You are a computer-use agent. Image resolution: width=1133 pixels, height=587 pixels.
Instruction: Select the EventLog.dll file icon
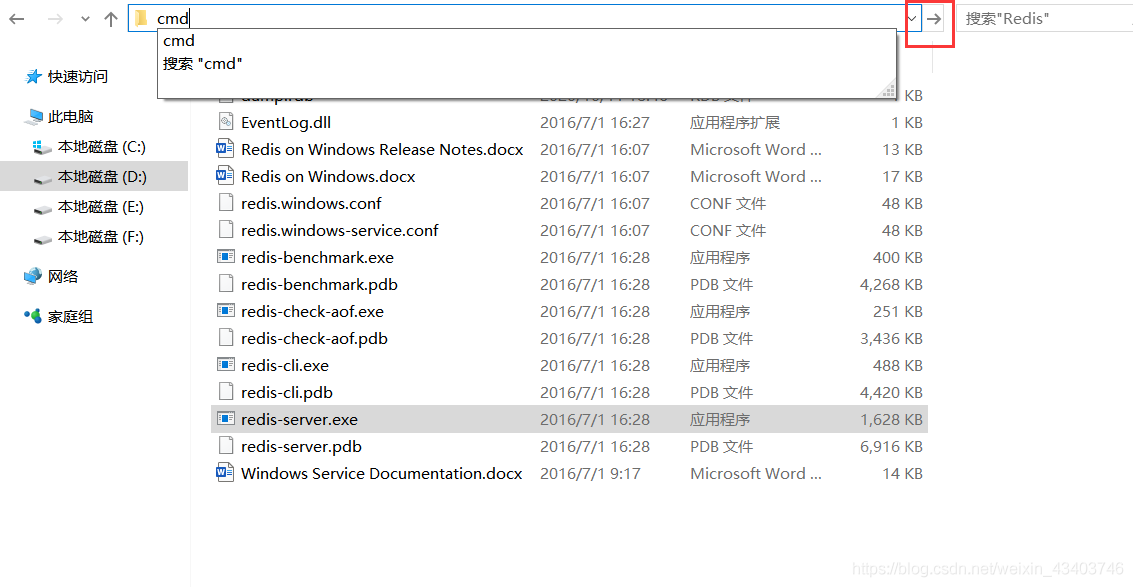click(x=281, y=122)
